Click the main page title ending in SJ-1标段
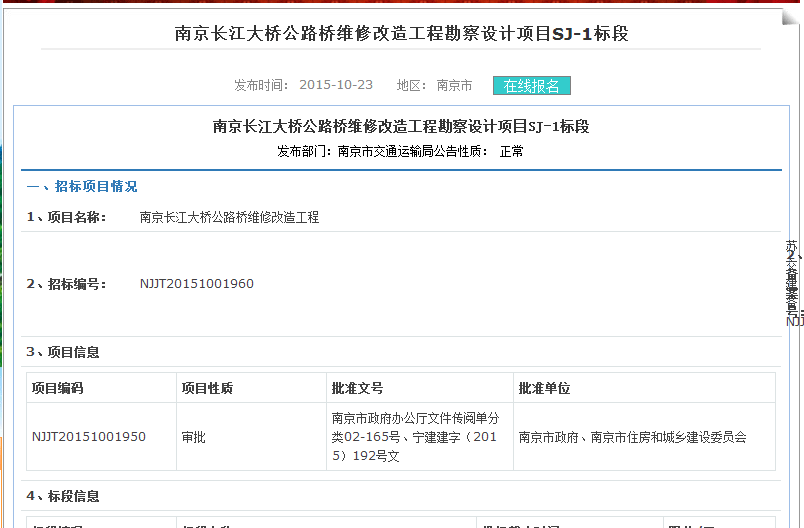This screenshot has height=528, width=804. coord(401,33)
